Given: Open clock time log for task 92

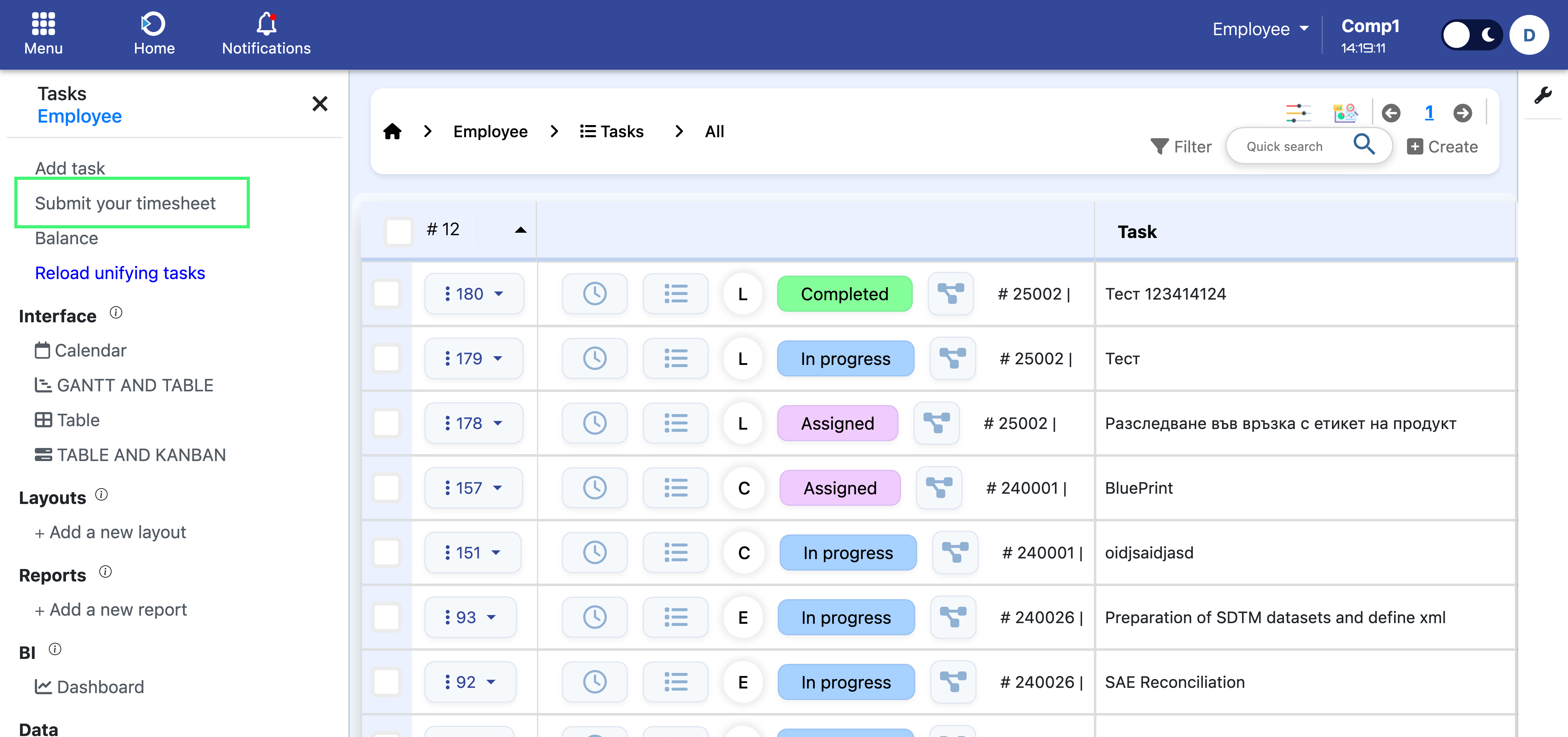Looking at the screenshot, I should point(595,682).
